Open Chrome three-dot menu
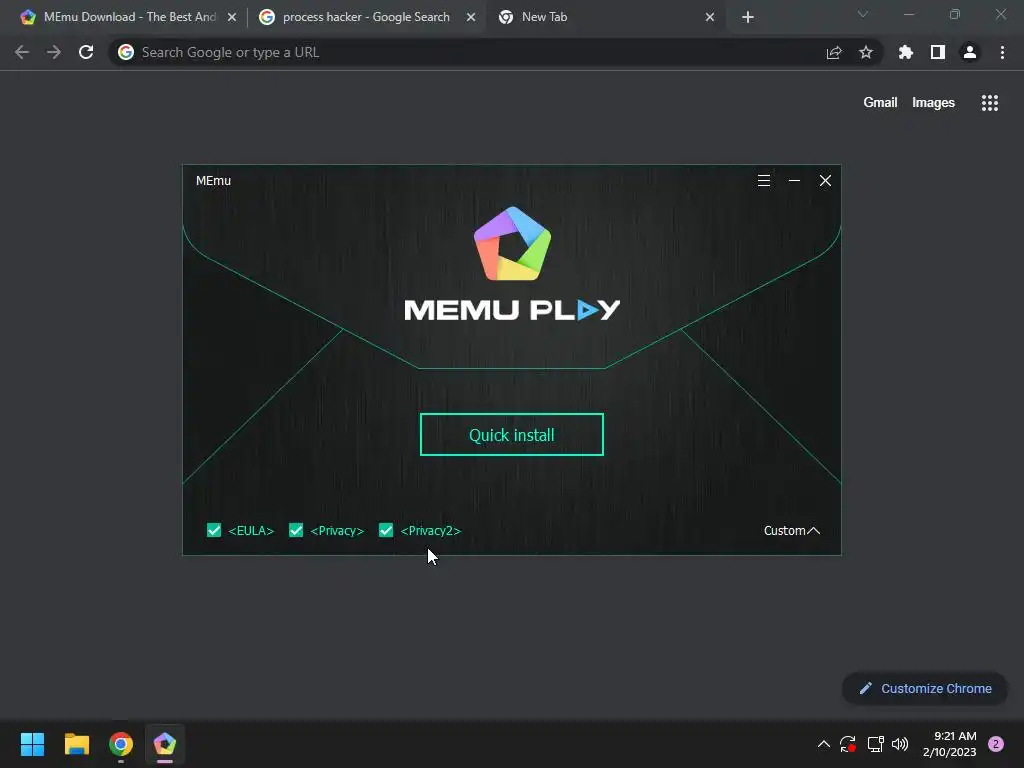The height and width of the screenshot is (768, 1024). point(1002,52)
